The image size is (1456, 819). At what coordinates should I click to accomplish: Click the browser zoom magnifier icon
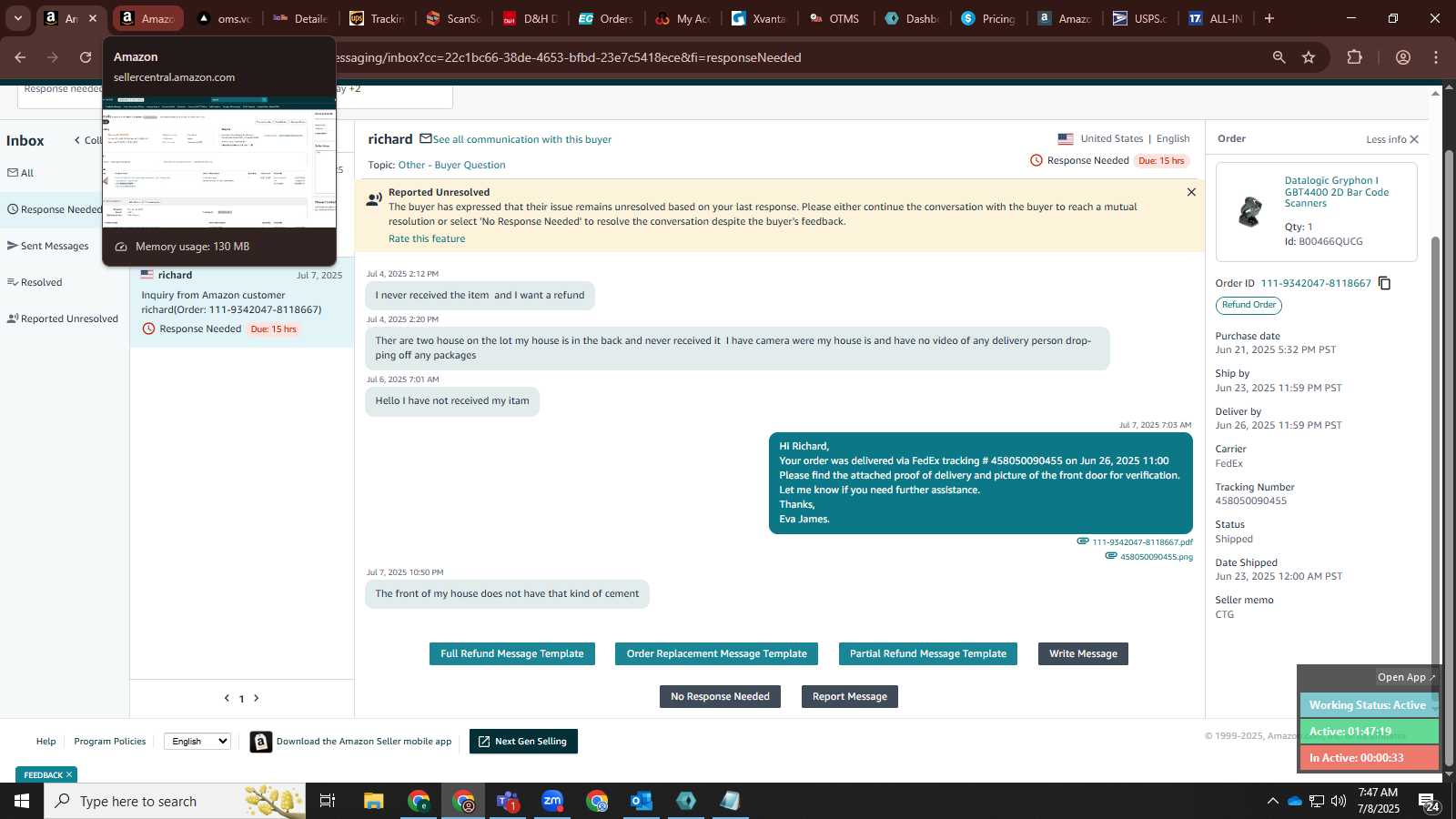tap(1279, 57)
